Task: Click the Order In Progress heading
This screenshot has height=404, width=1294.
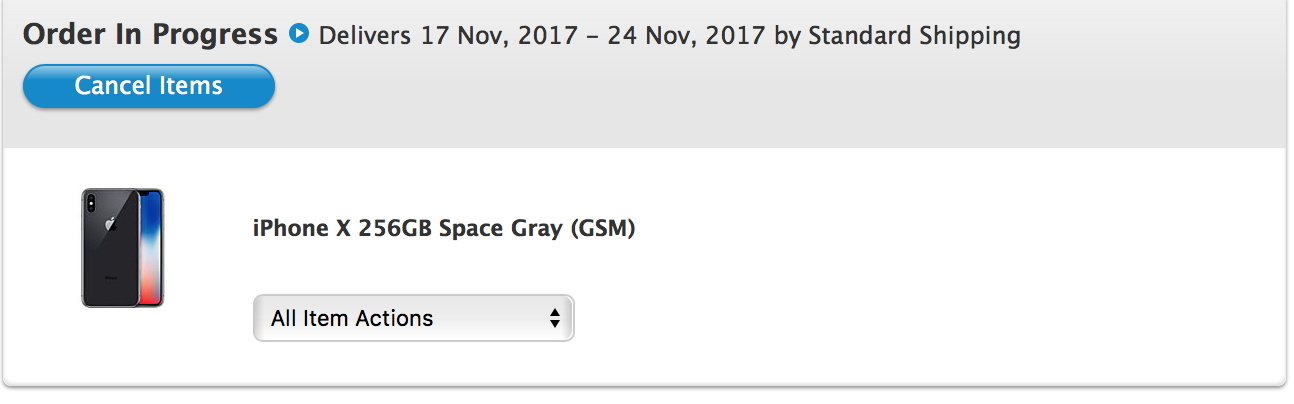Action: click(x=150, y=35)
